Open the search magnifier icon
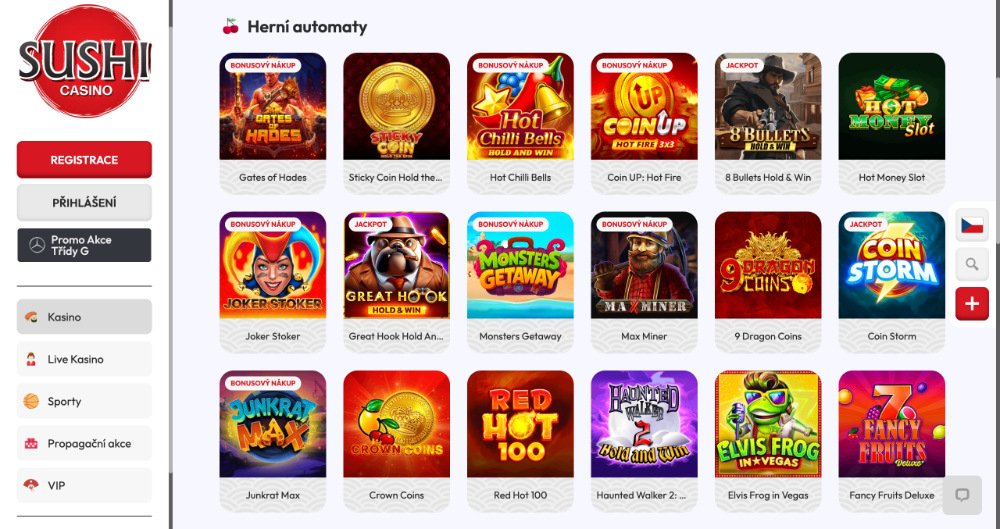The height and width of the screenshot is (529, 1000). click(972, 264)
